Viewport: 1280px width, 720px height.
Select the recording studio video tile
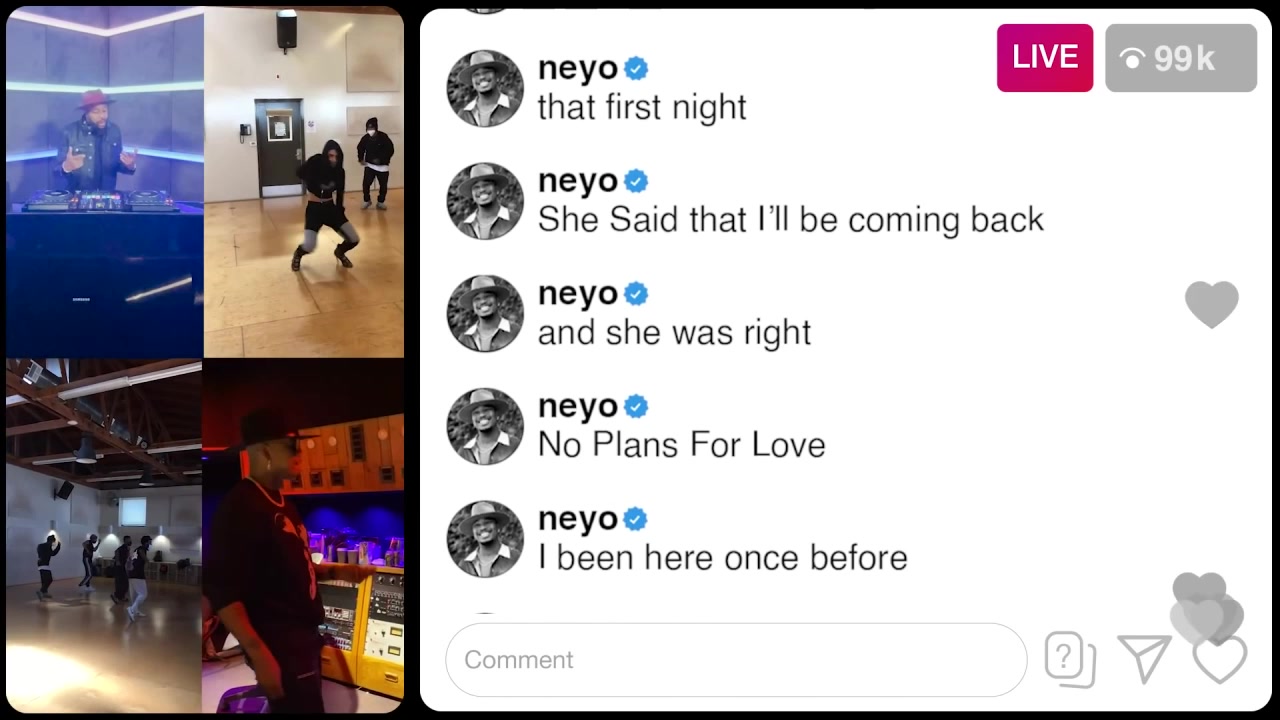coord(303,536)
